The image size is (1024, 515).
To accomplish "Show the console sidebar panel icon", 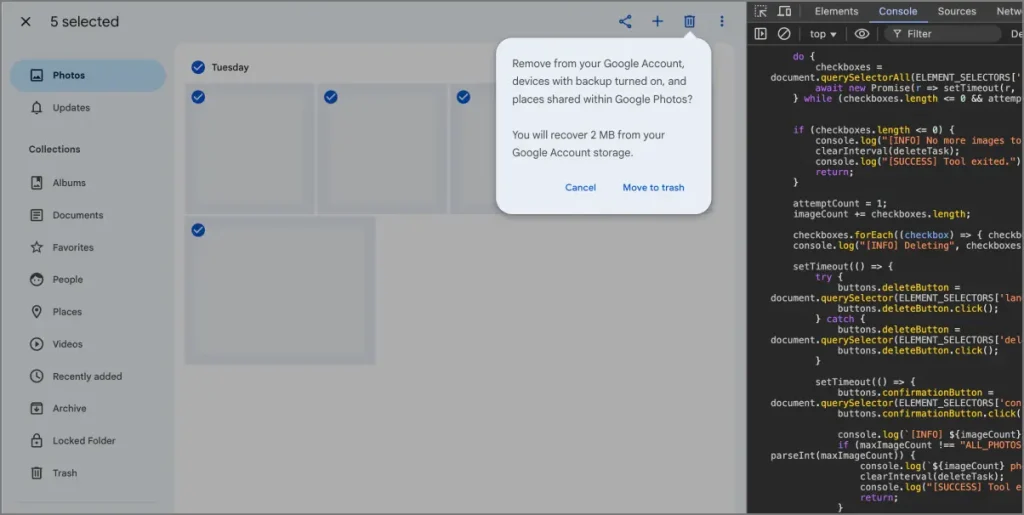I will pos(760,34).
